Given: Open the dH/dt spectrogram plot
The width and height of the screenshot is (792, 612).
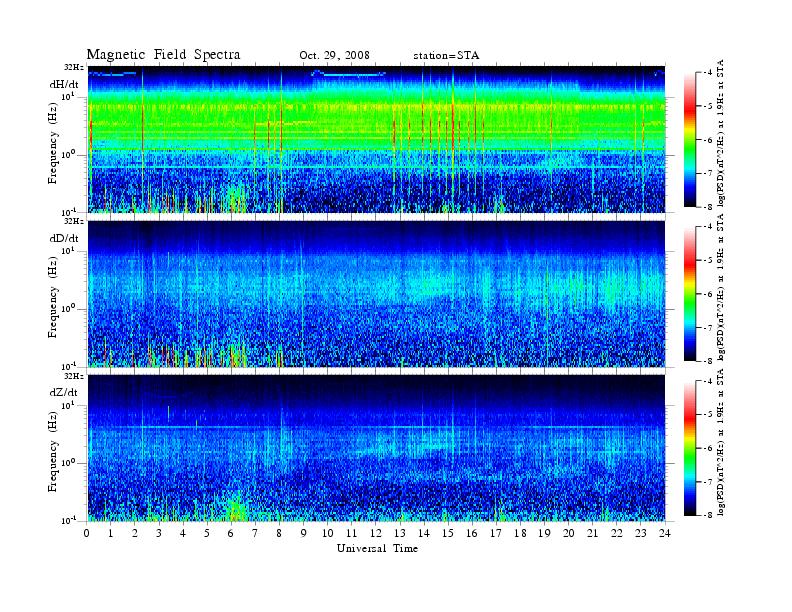Looking at the screenshot, I should click(376, 139).
